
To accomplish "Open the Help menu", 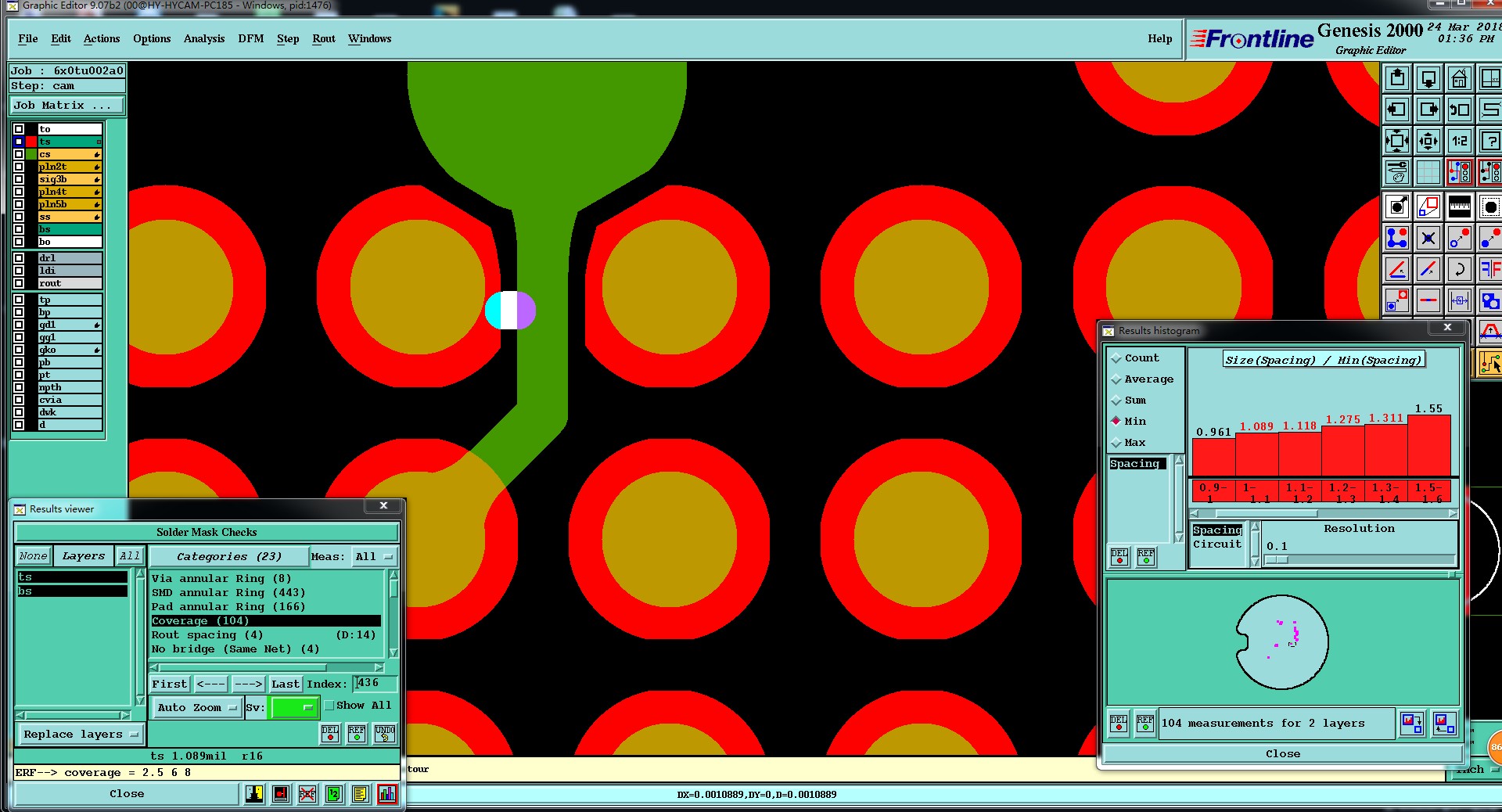I will 1160,38.
